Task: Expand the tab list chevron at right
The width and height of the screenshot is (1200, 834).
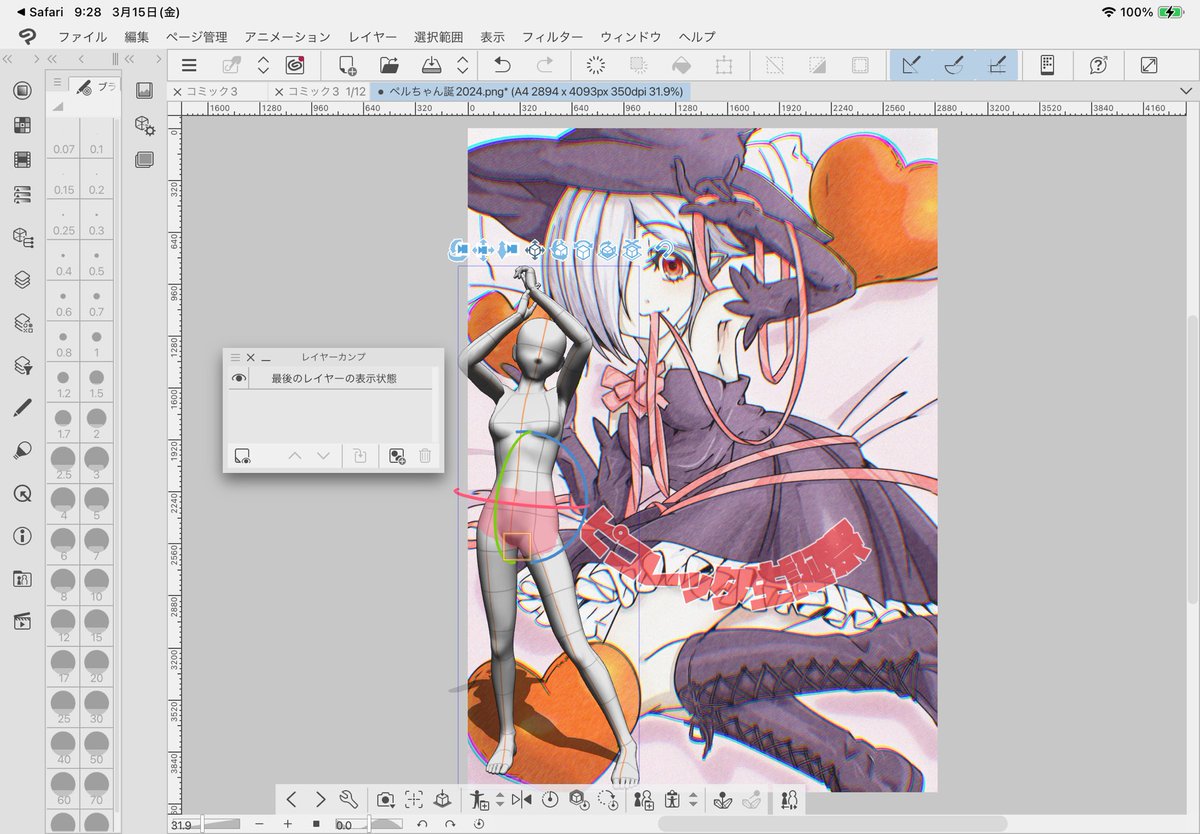Action: click(1186, 91)
